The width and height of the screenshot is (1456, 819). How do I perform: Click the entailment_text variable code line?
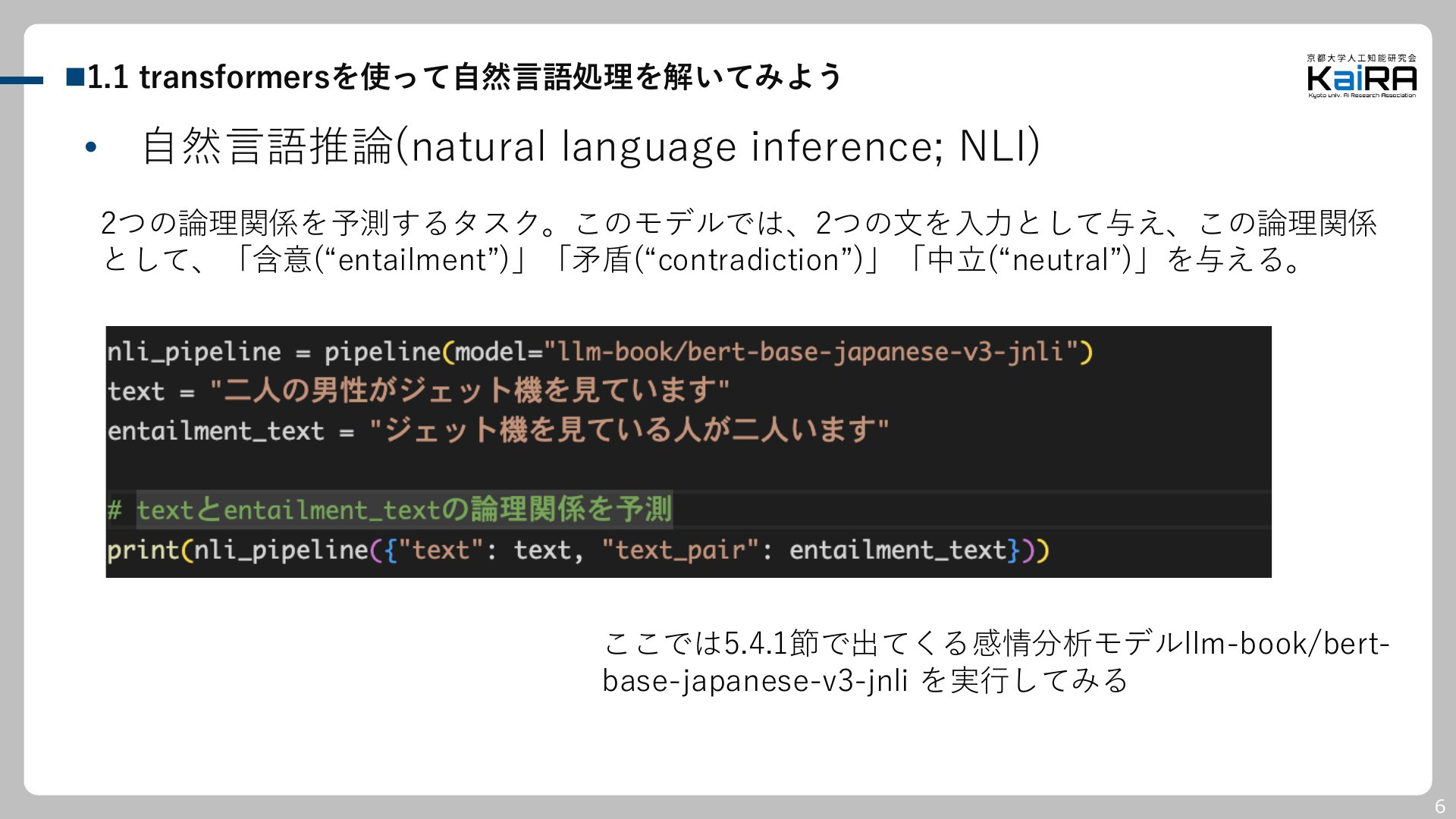point(498,431)
